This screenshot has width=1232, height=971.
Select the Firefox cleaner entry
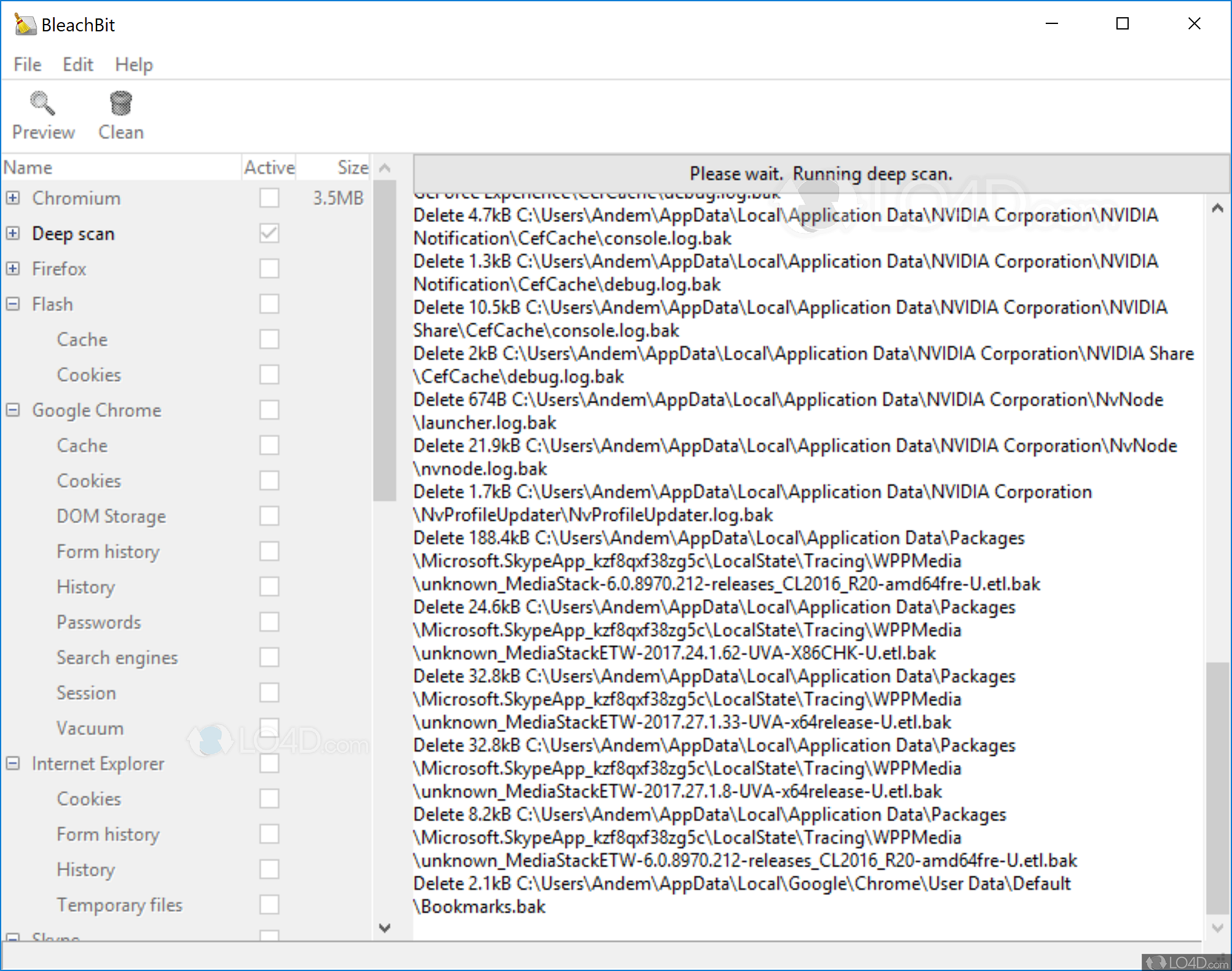coord(58,269)
